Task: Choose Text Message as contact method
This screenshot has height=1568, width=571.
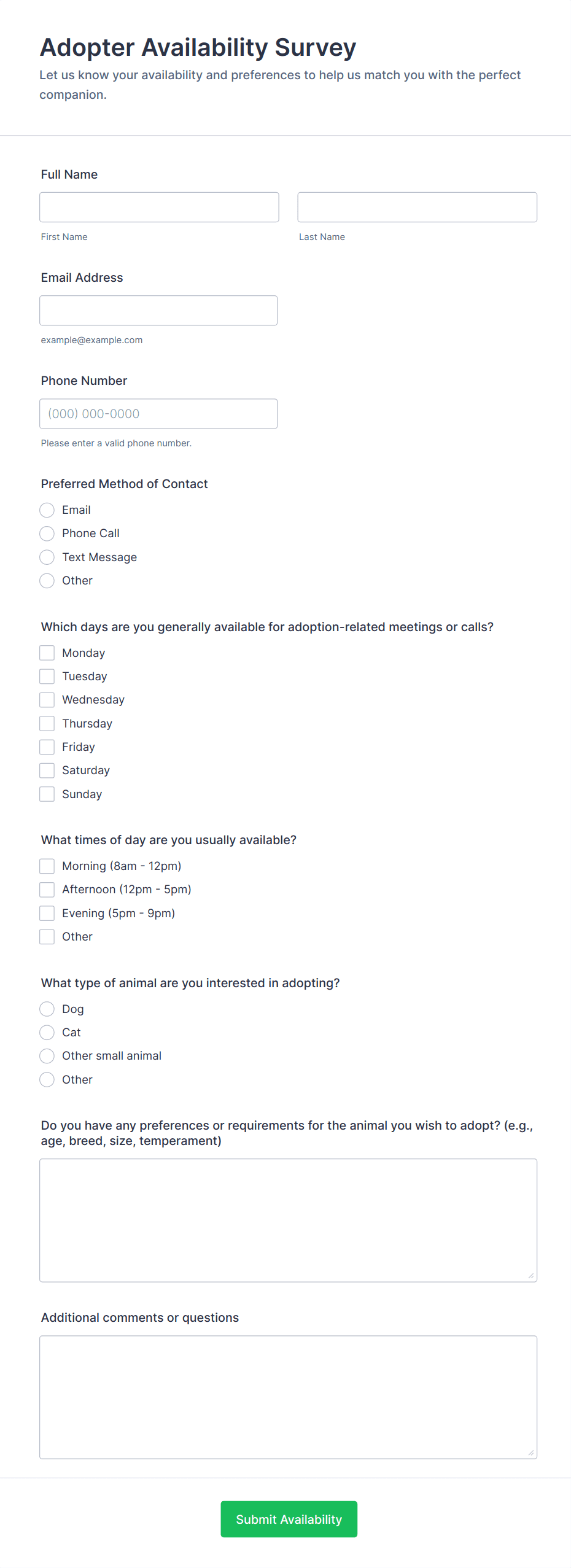Action: click(47, 557)
